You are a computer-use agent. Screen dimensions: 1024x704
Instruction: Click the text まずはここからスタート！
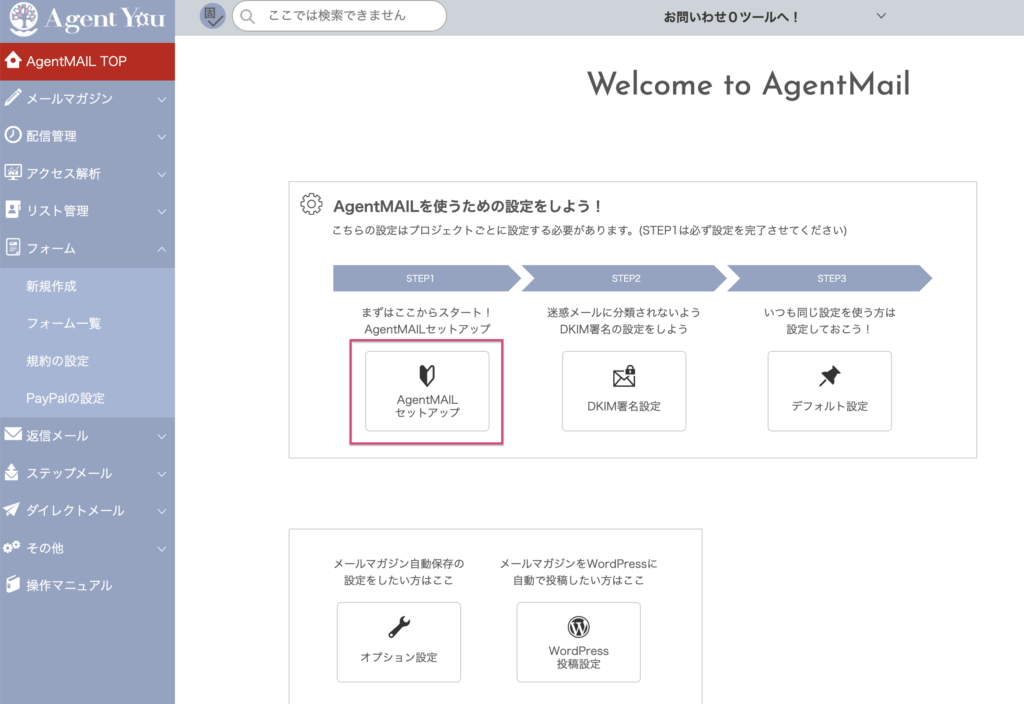(427, 312)
